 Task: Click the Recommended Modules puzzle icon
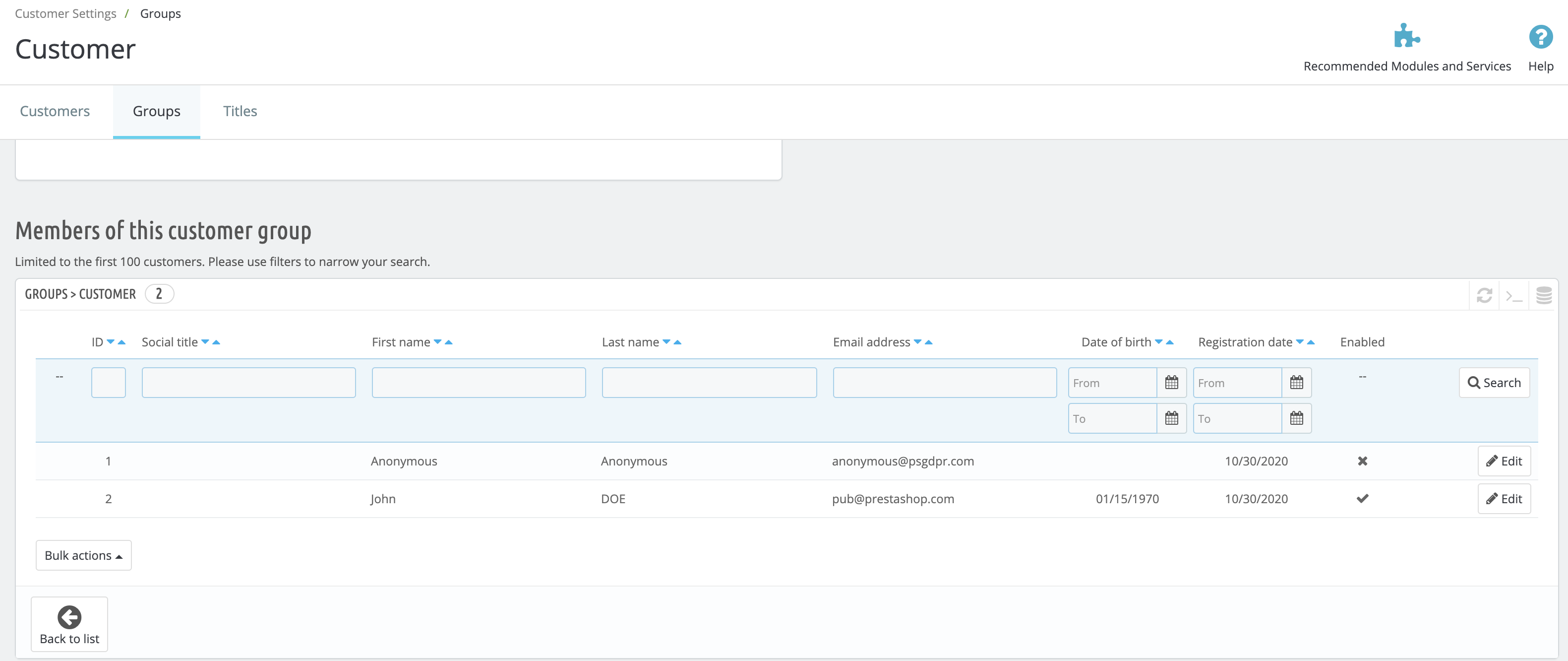(x=1406, y=37)
